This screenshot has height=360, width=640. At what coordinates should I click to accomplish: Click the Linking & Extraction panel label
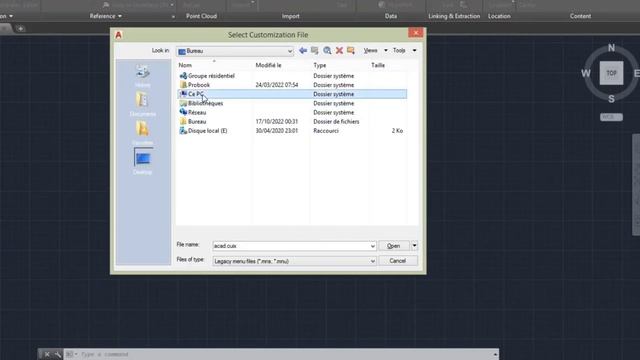pyautogui.click(x=454, y=16)
